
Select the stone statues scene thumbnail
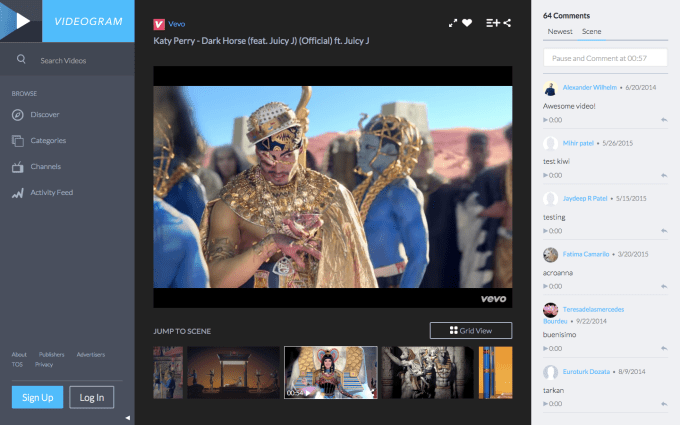pos(428,372)
